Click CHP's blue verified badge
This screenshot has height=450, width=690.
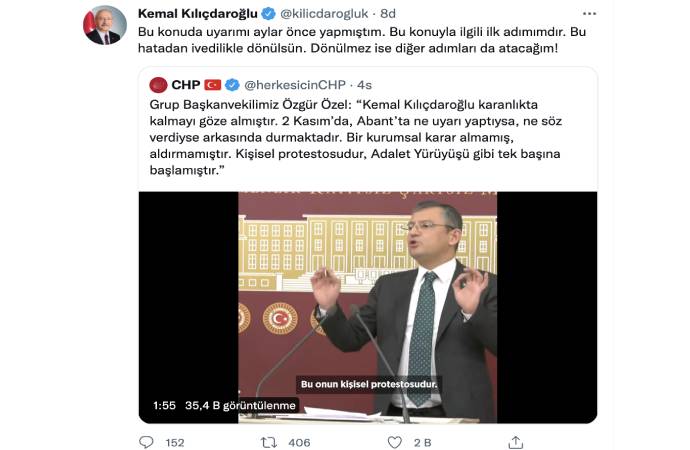tap(232, 84)
